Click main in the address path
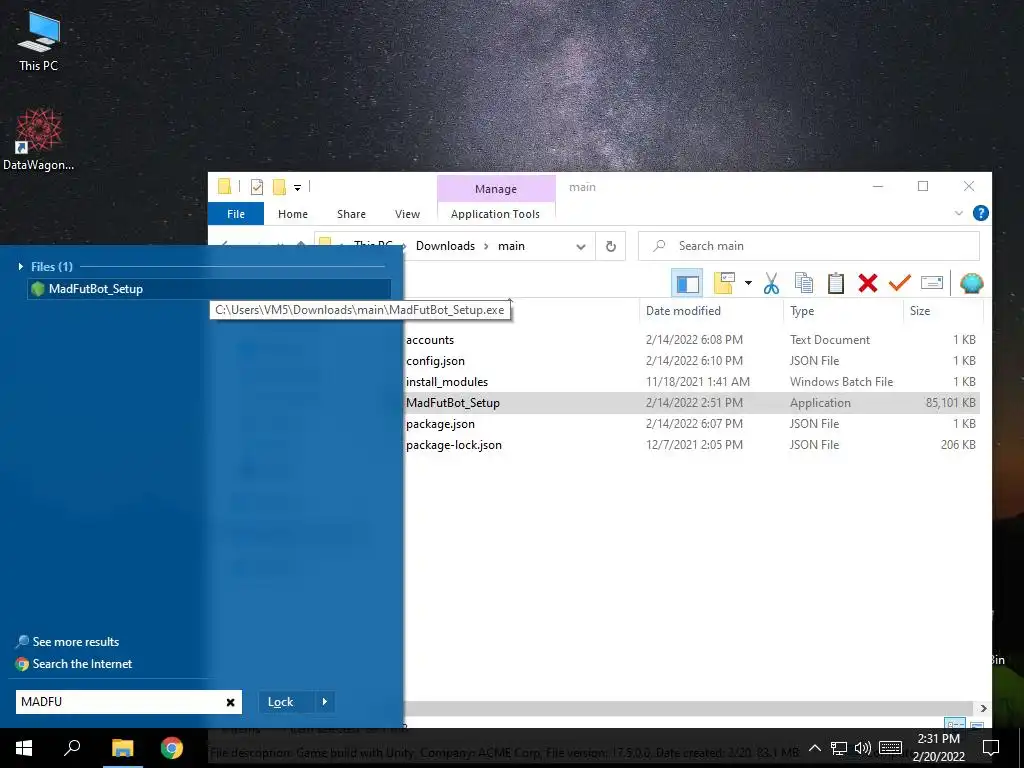The height and width of the screenshot is (768, 1024). (x=511, y=246)
